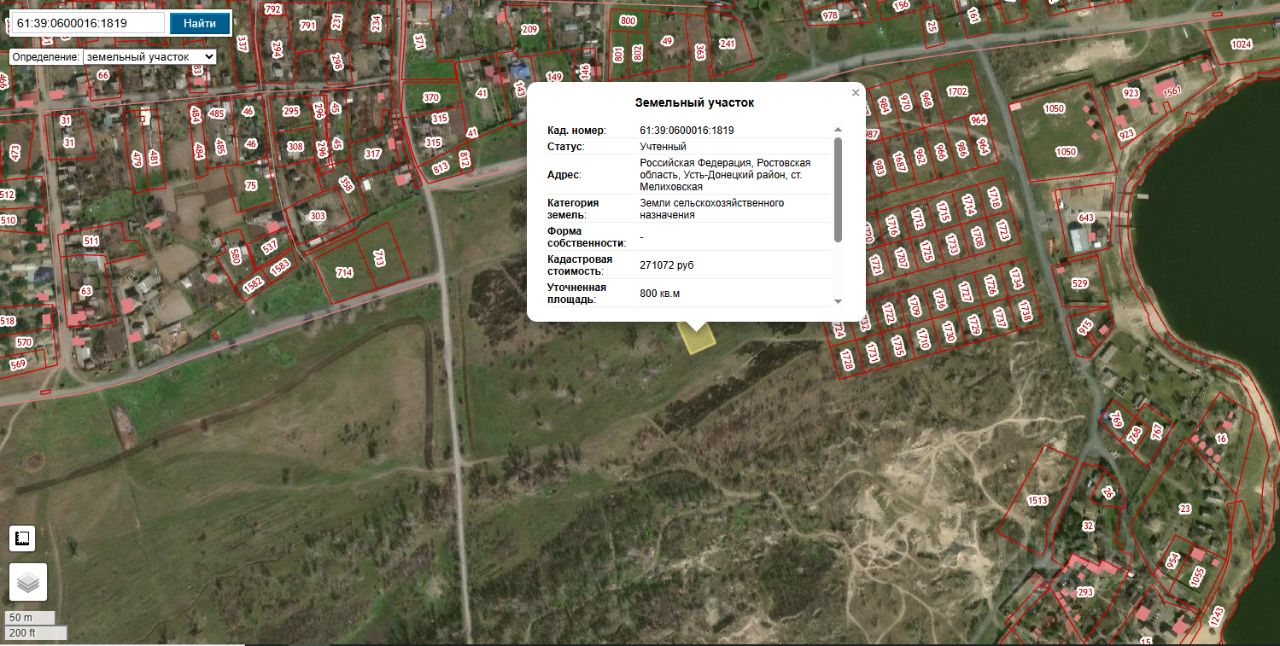Image resolution: width=1280 pixels, height=646 pixels.
Task: Click area value 800 кв.м
Action: point(660,293)
